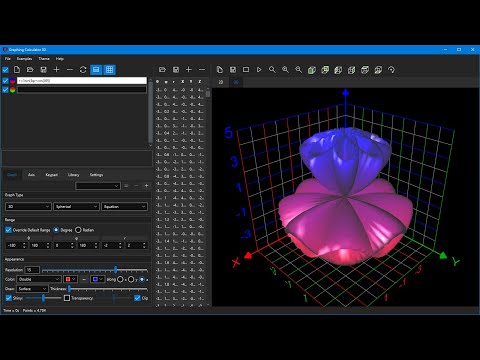Remove an equation with the equation toolbar minus icon
Image resolution: width=480 pixels, height=360 pixels.
click(70, 70)
